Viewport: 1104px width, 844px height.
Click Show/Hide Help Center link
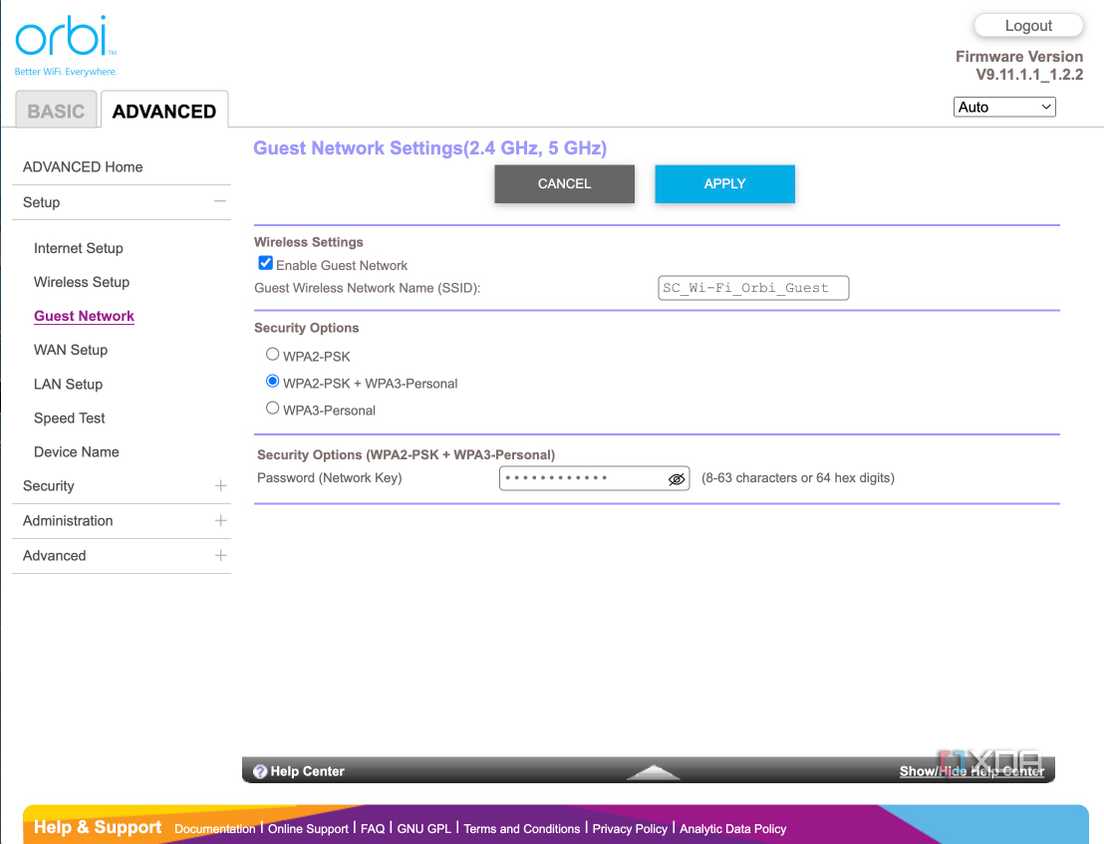972,771
